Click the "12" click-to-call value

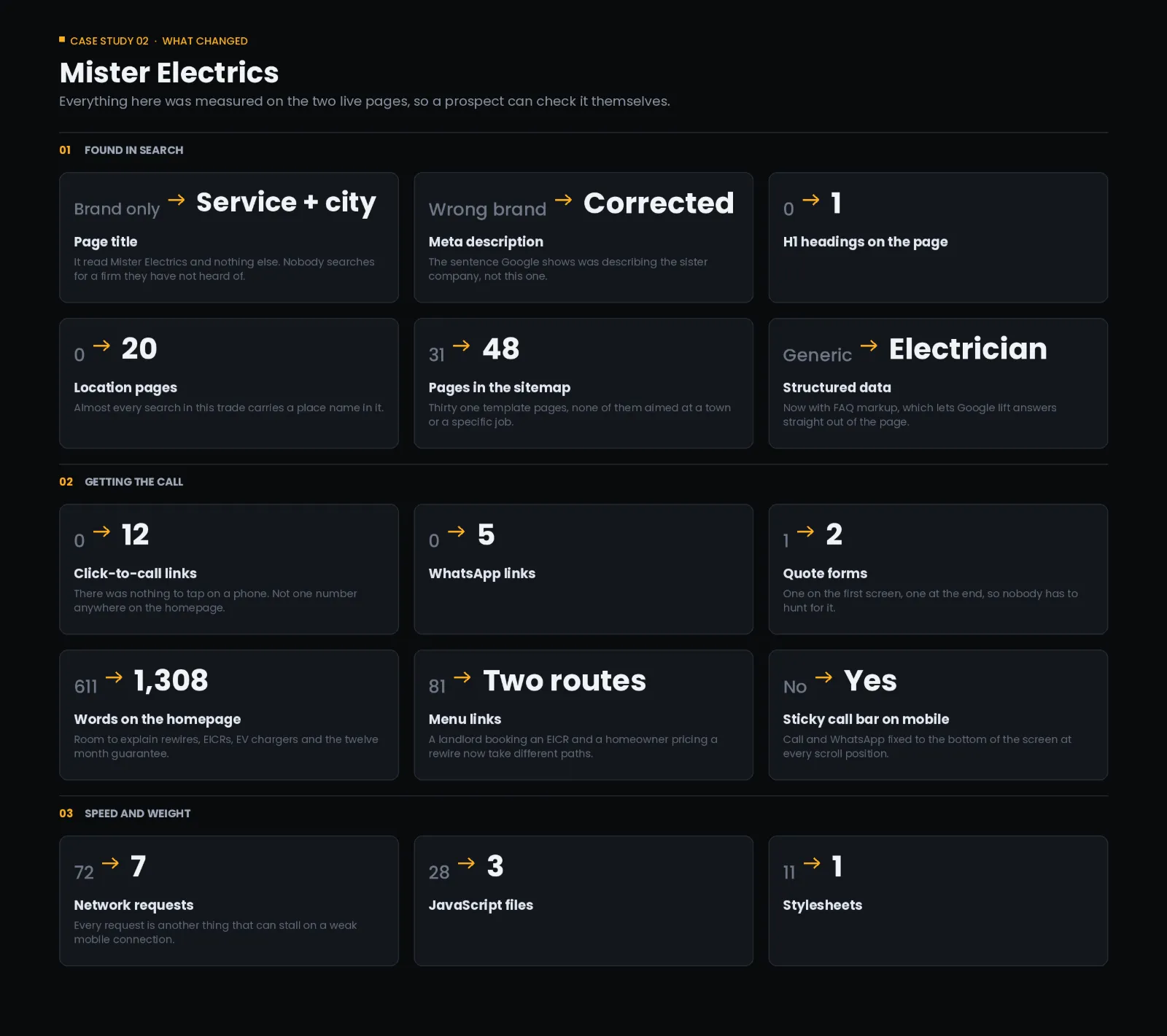136,535
